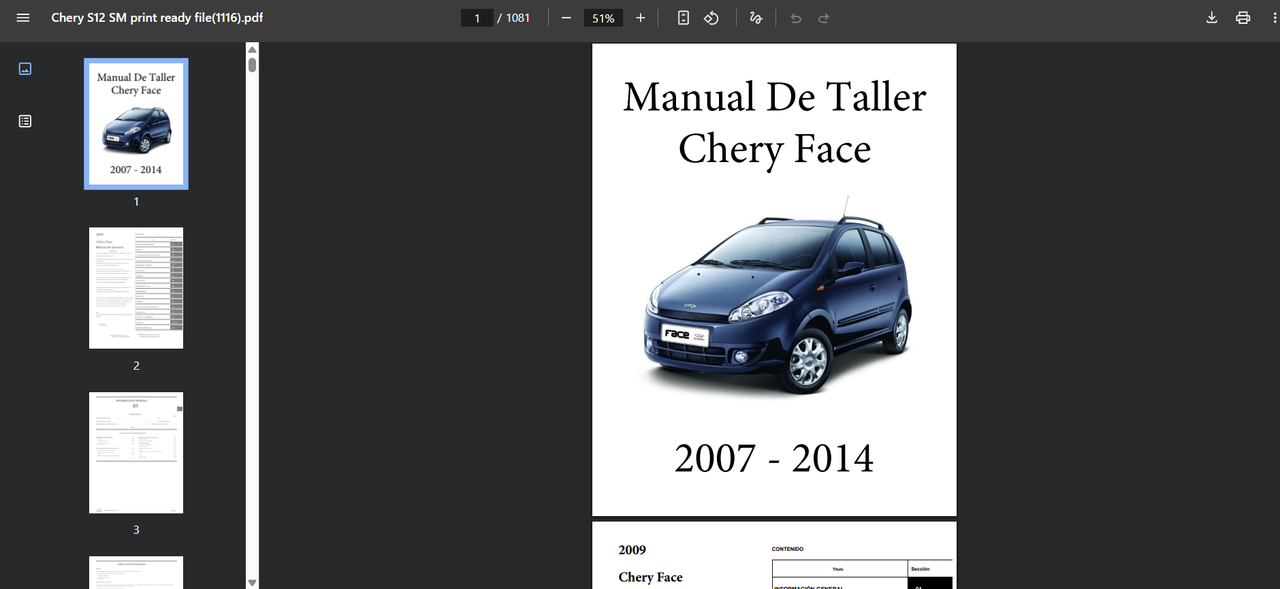Screen dimensions: 1280x589
Task: Click the "/ 1081" total page count
Action: click(514, 18)
